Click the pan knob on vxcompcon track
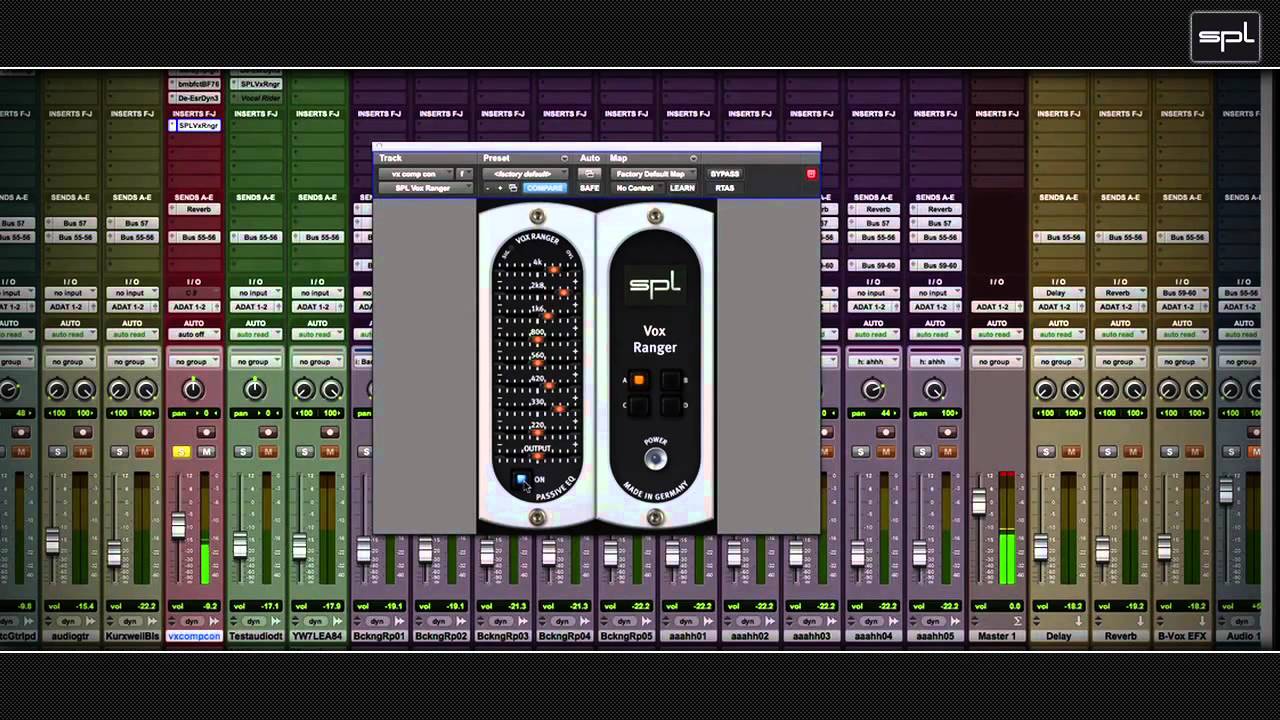 pyautogui.click(x=193, y=389)
